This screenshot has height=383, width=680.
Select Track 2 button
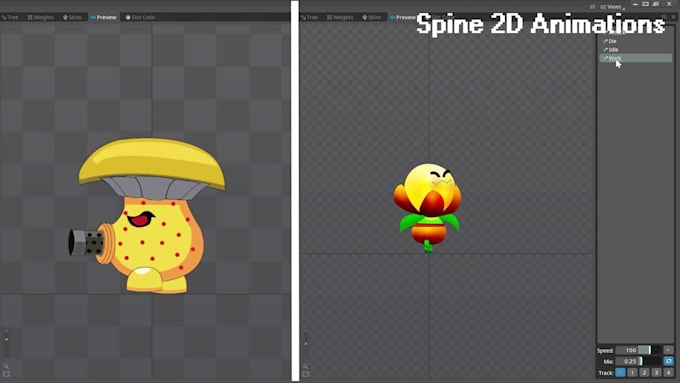click(x=644, y=372)
